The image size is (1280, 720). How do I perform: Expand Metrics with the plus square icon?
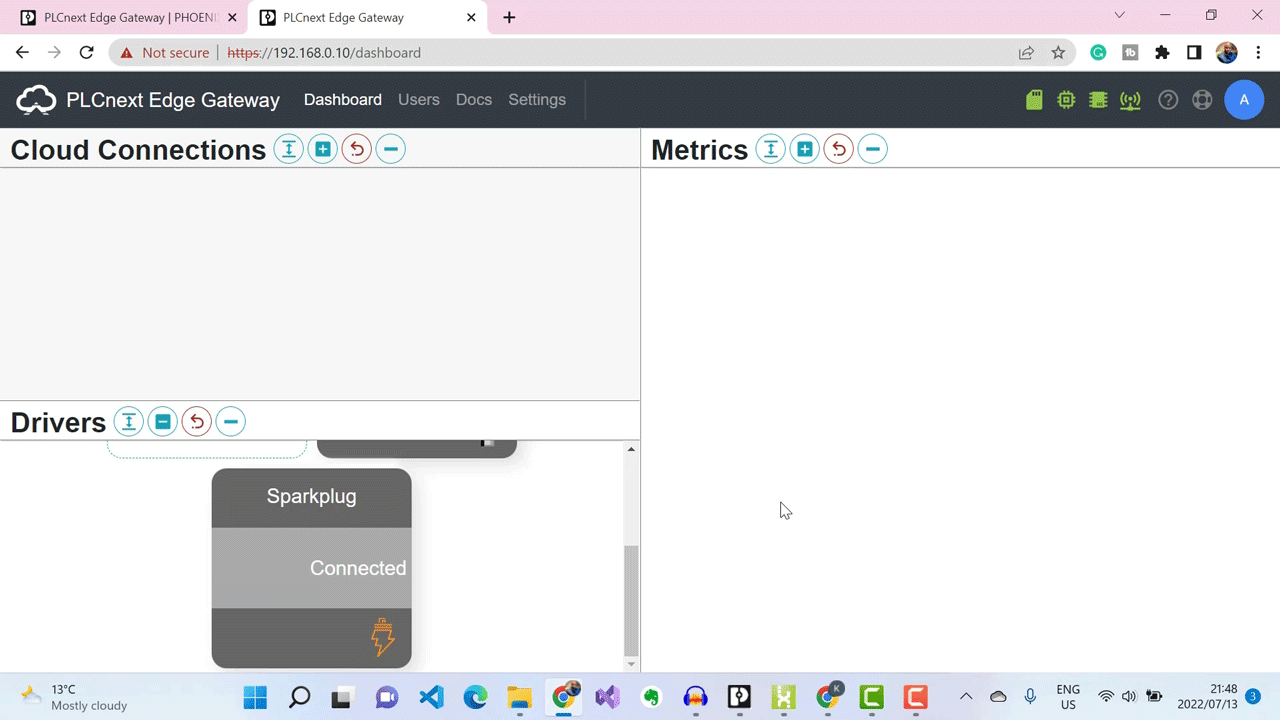tap(805, 149)
